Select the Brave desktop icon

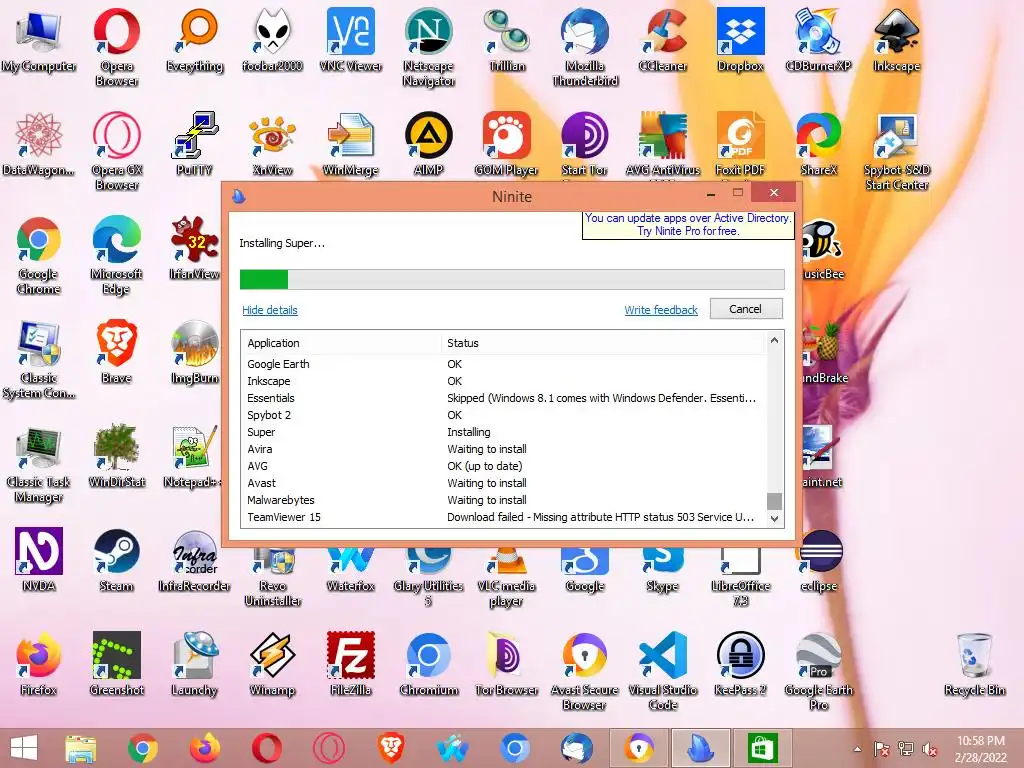116,351
